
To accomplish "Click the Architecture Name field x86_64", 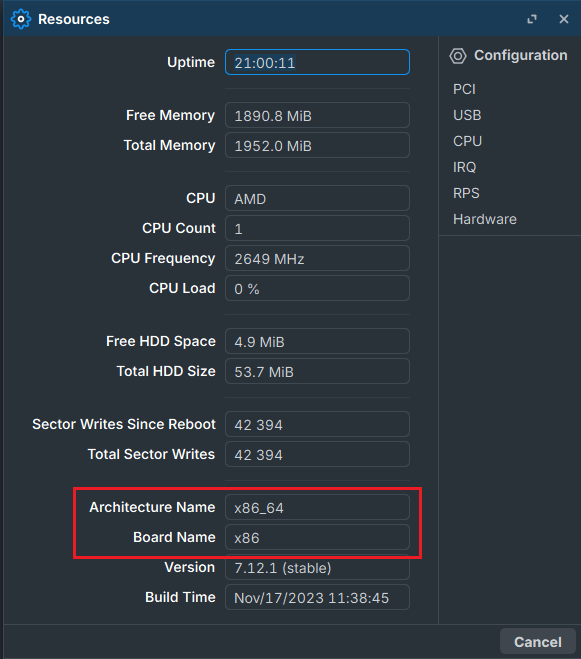I will pos(317,507).
